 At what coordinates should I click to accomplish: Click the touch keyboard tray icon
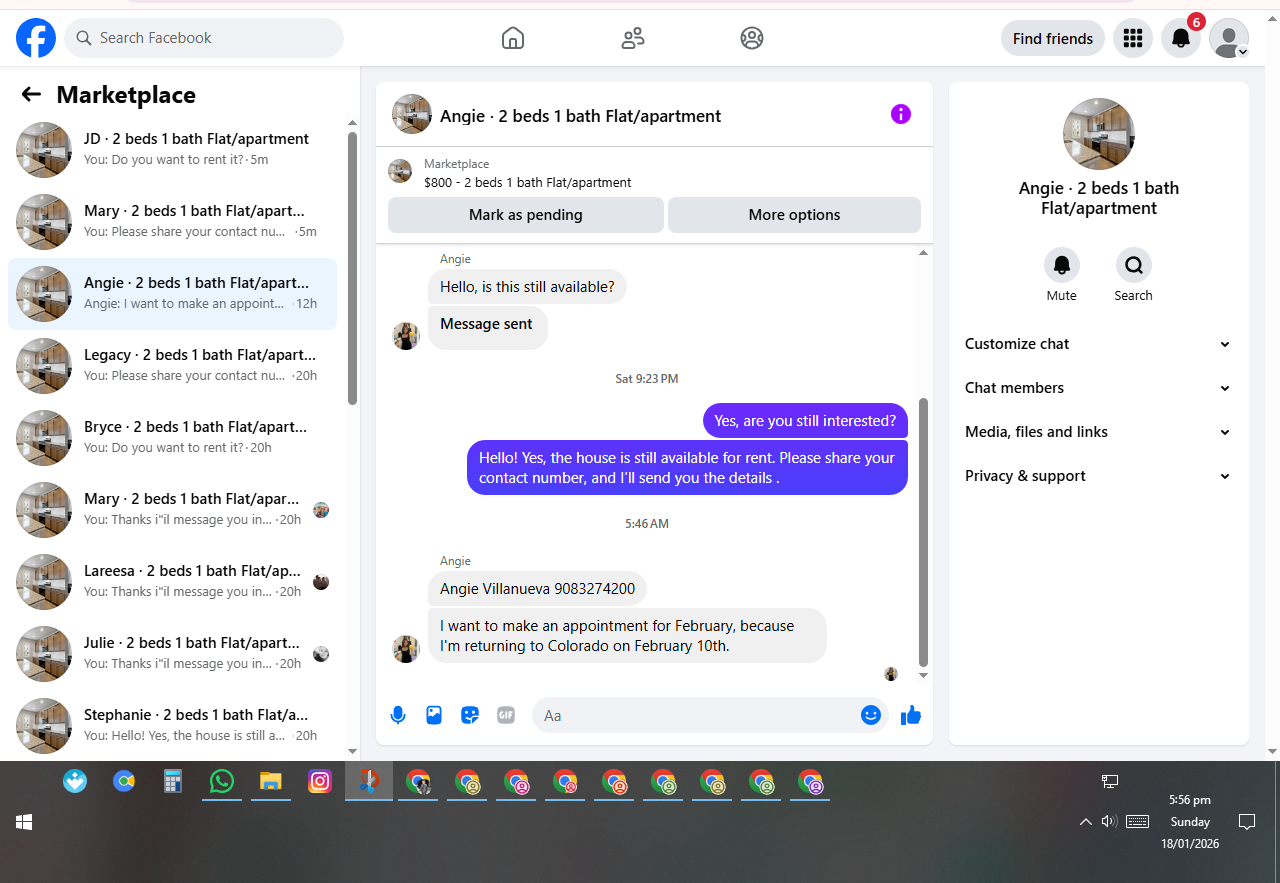1137,822
